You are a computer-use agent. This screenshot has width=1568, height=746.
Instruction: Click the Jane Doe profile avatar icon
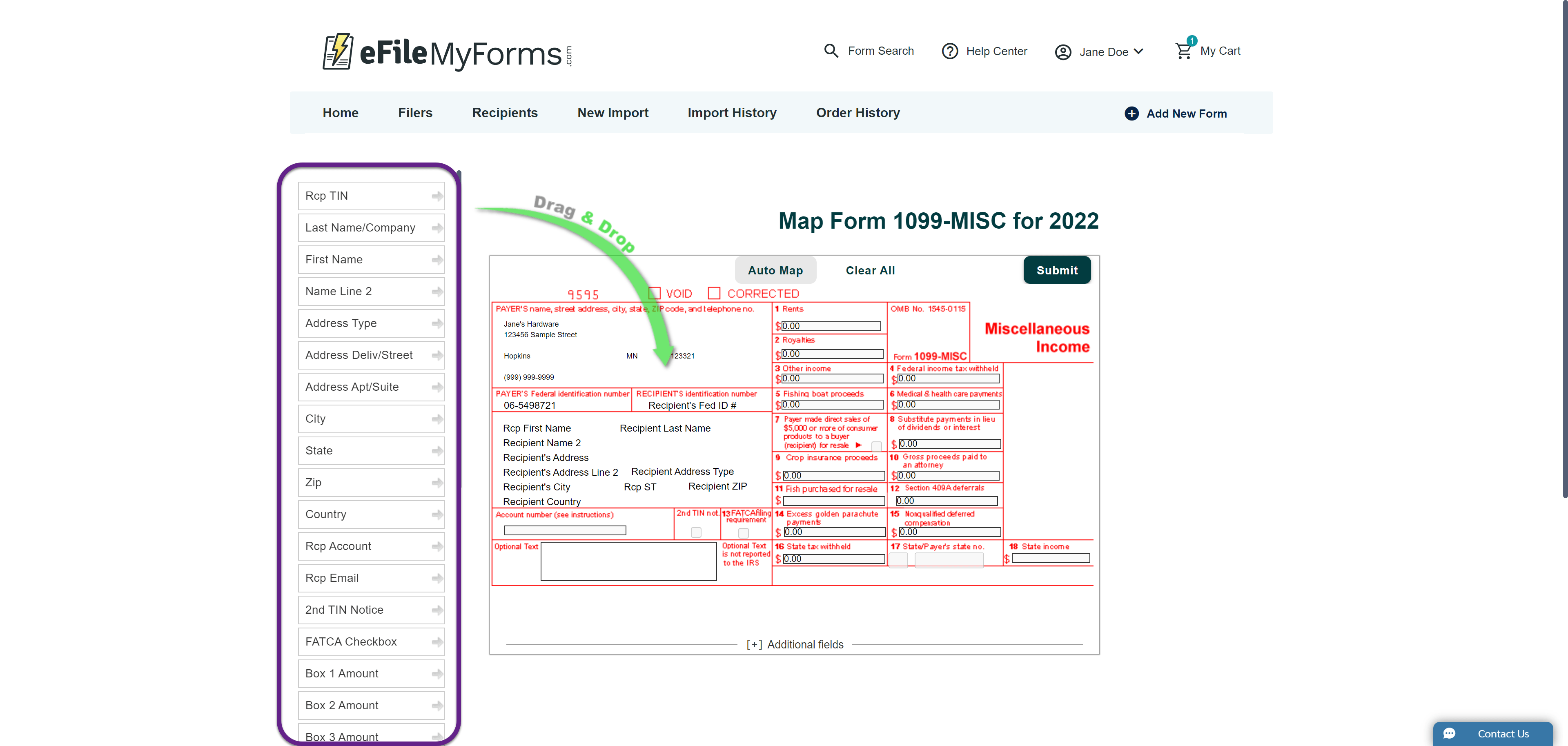(1063, 52)
